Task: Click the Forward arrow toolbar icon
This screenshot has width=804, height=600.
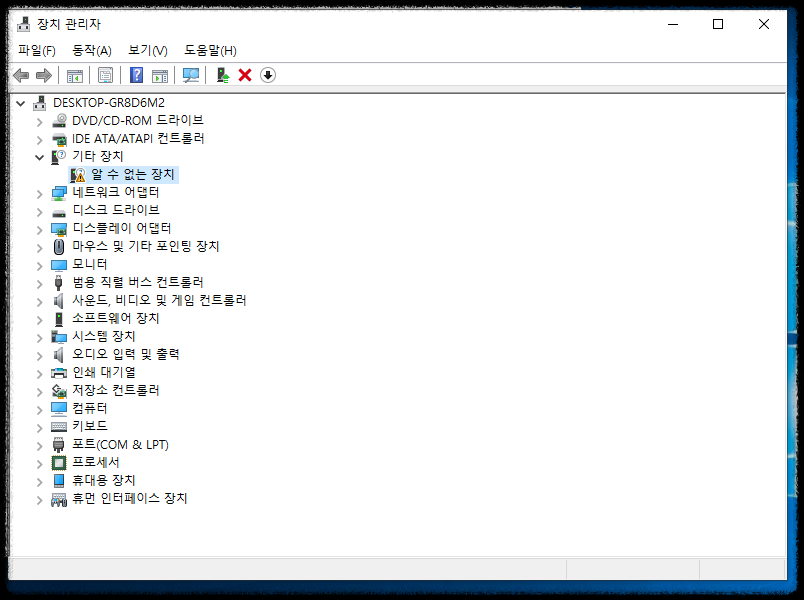Action: click(x=44, y=75)
